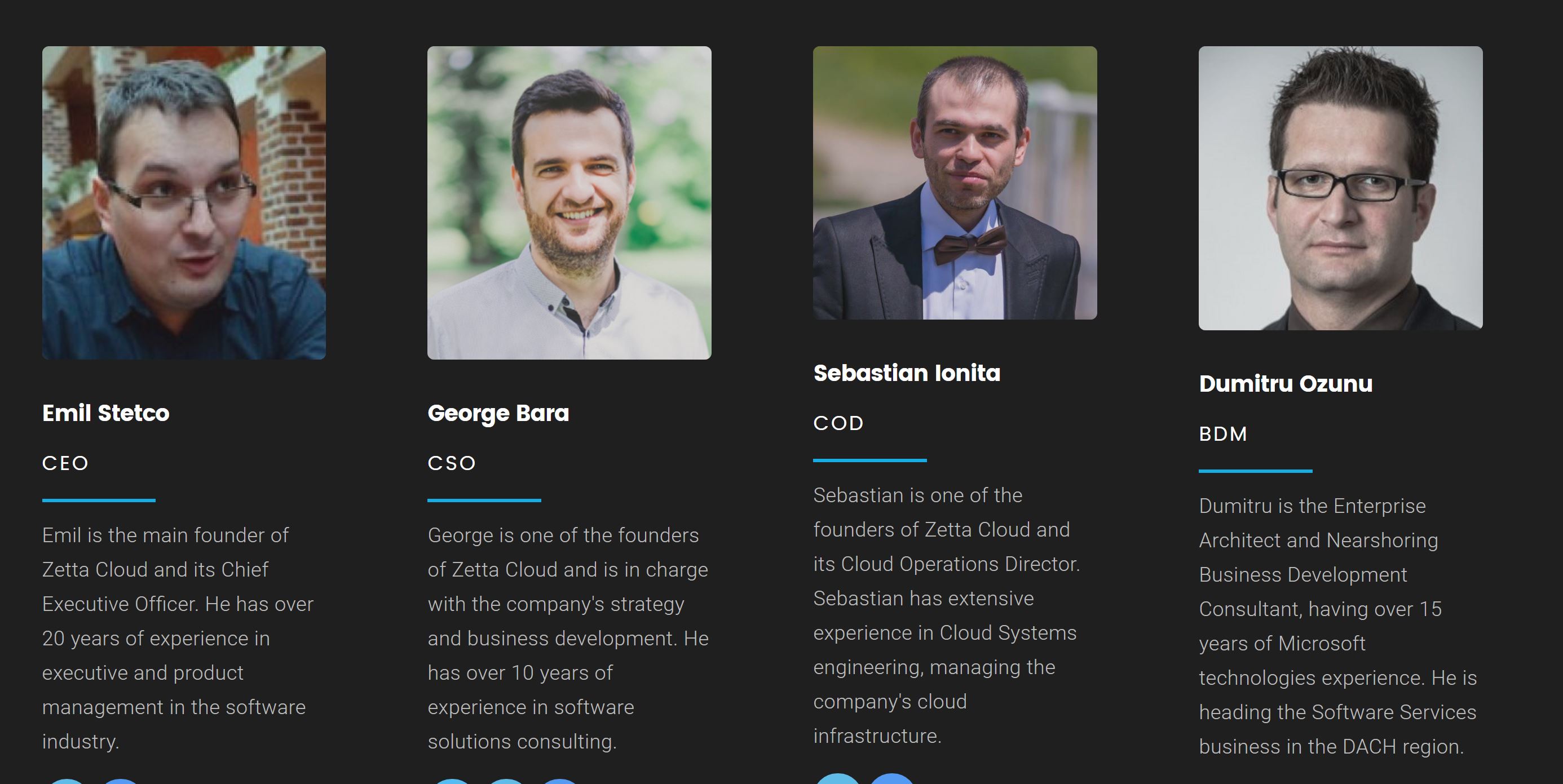
Task: Click the BDM role label
Action: click(1223, 434)
